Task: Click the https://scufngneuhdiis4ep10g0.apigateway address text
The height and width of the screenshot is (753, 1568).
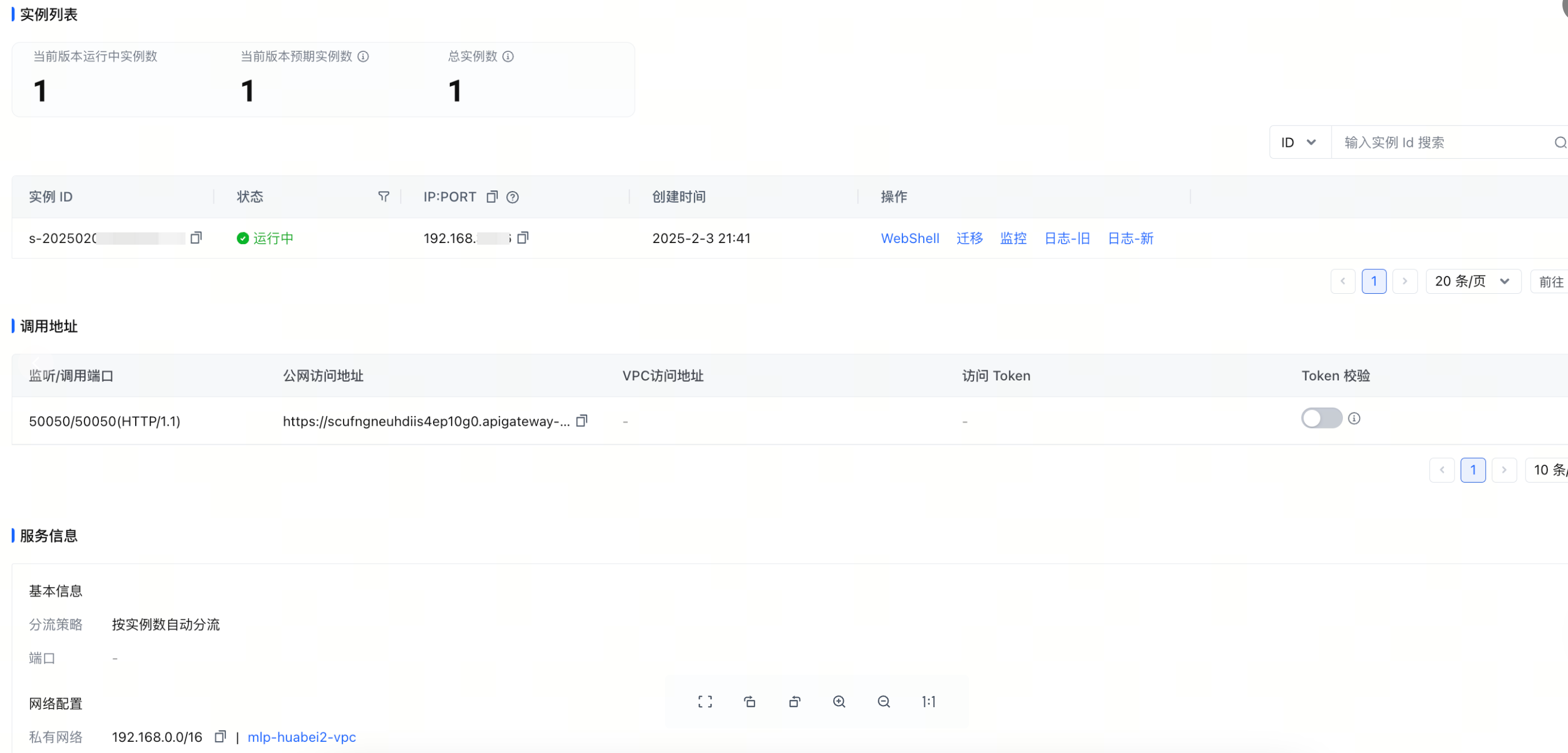Action: [x=426, y=422]
